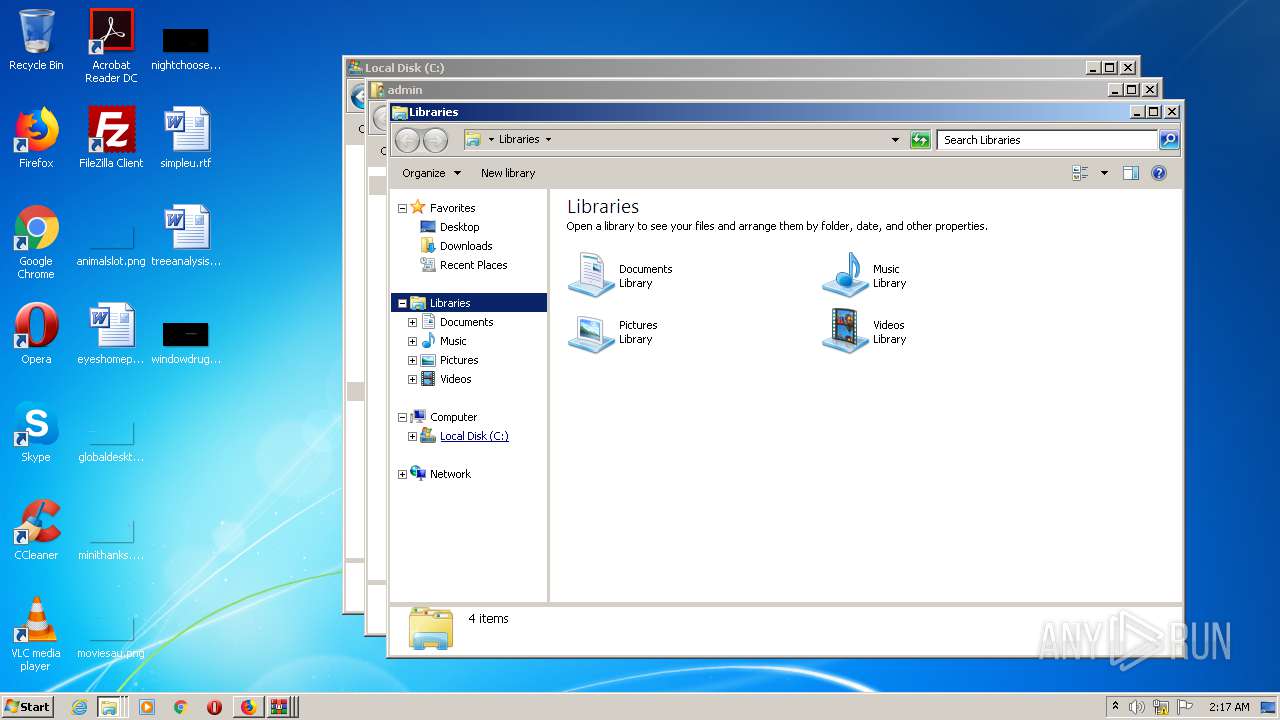Select Desktop under Favorites
The image size is (1280, 720).
459,227
